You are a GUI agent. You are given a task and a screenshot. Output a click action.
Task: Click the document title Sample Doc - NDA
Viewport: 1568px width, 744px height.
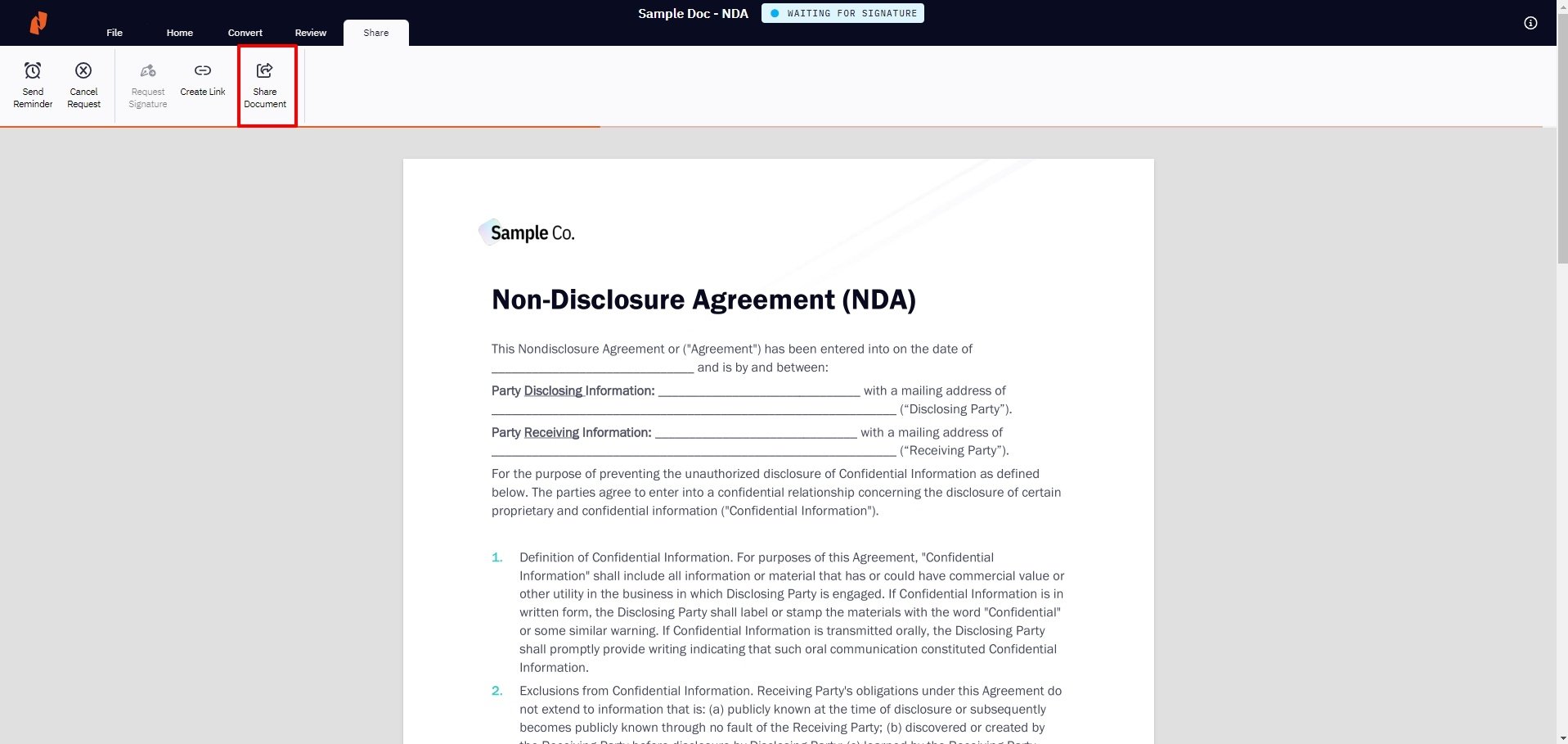[693, 13]
